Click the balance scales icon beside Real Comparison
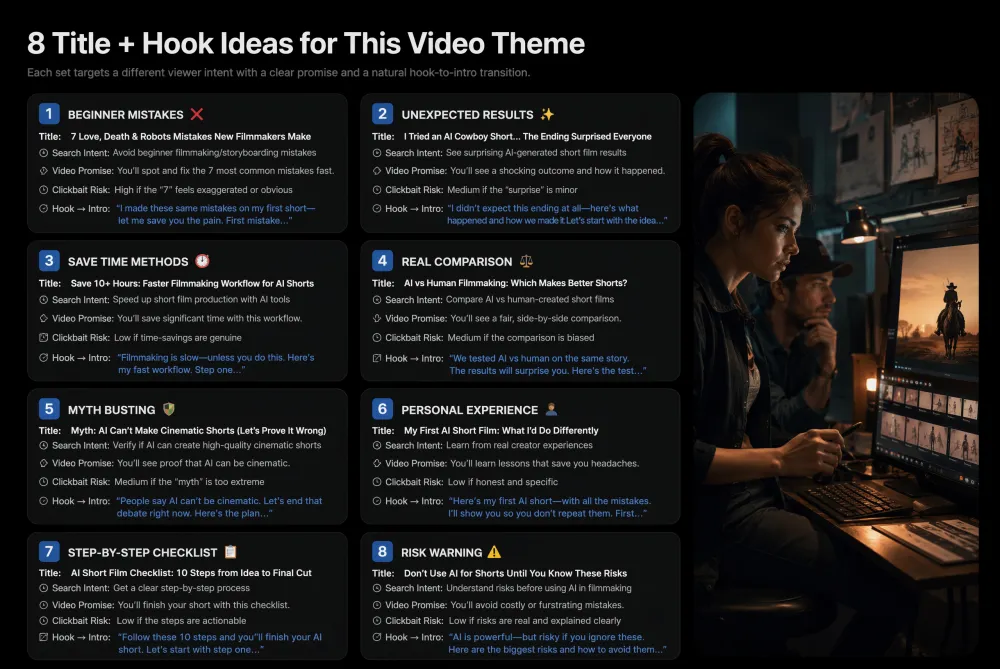 click(526, 261)
